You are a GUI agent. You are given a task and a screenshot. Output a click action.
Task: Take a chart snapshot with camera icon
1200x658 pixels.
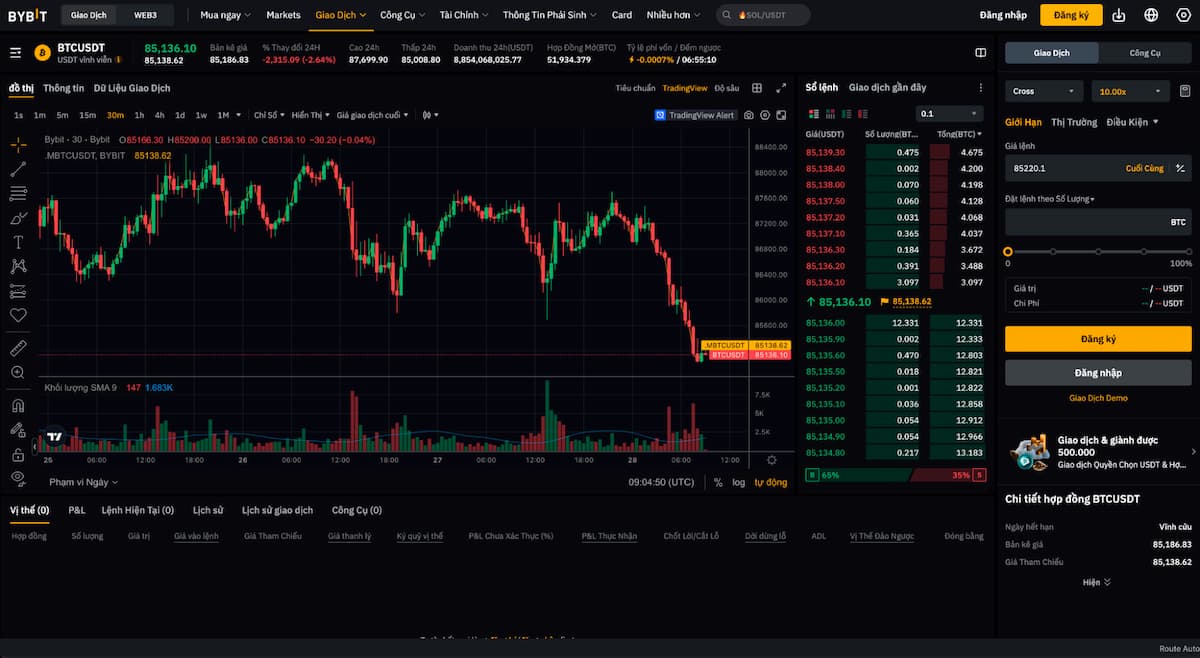[765, 115]
